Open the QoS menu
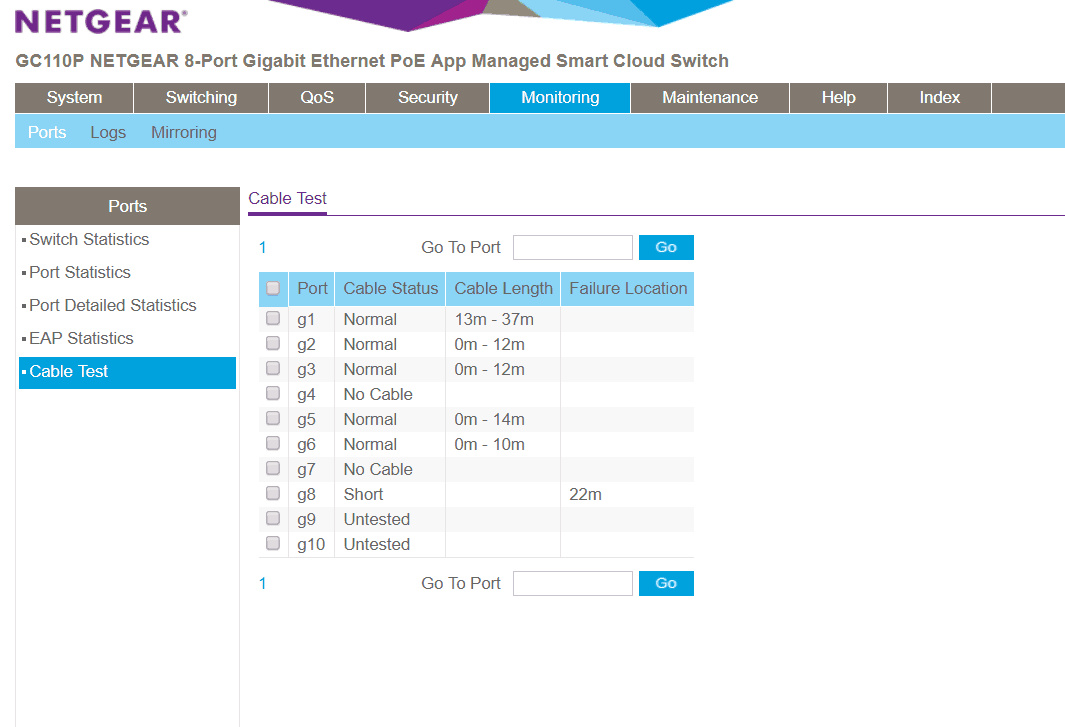Viewport: 1065px width, 727px height. click(x=317, y=98)
